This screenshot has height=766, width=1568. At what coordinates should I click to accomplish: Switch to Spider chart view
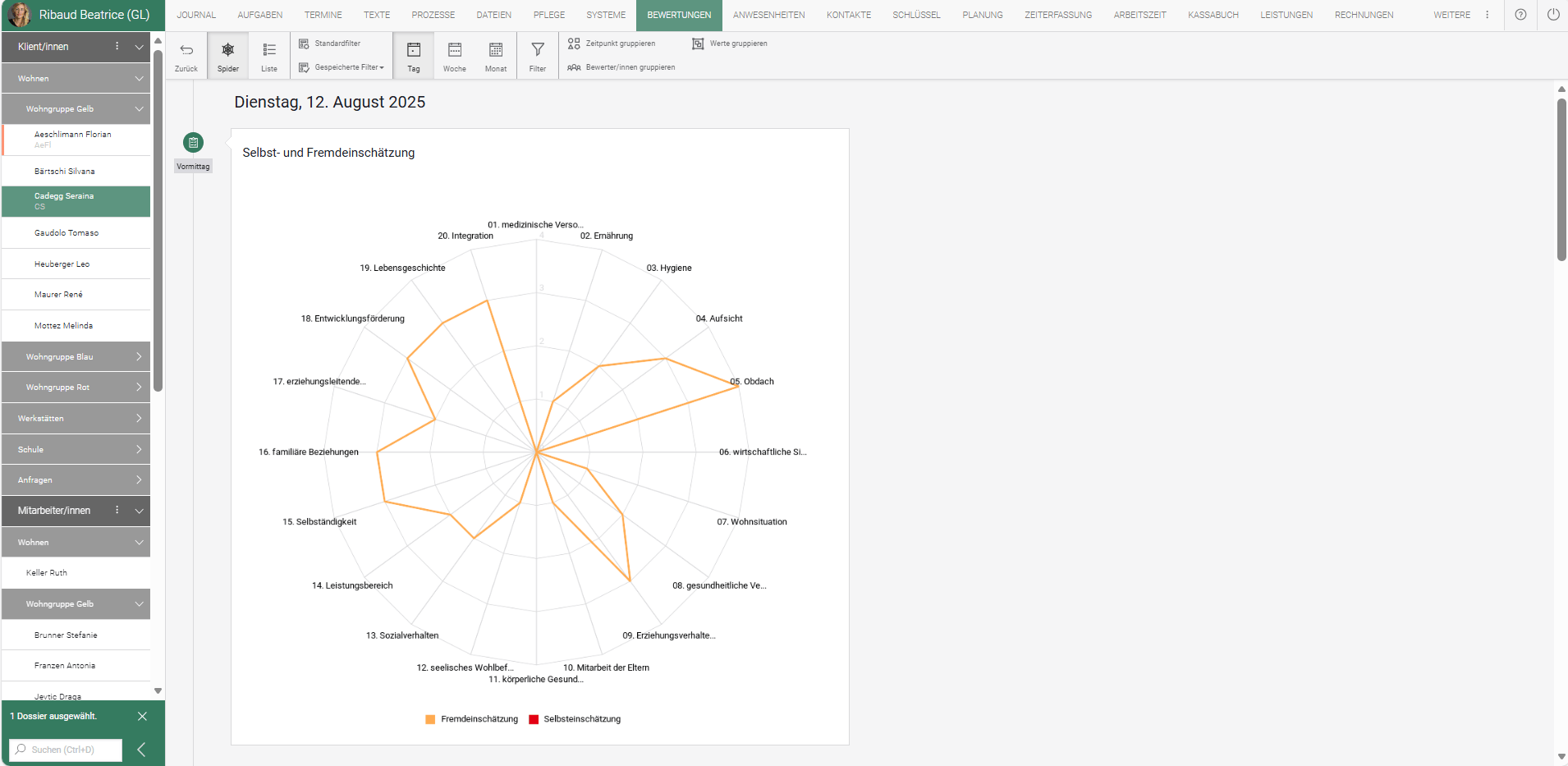[227, 56]
